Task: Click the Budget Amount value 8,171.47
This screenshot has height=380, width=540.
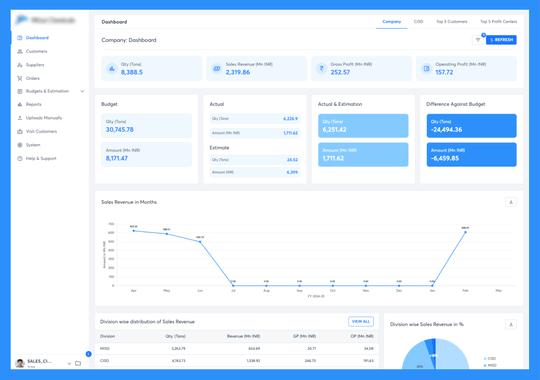Action: (x=117, y=158)
